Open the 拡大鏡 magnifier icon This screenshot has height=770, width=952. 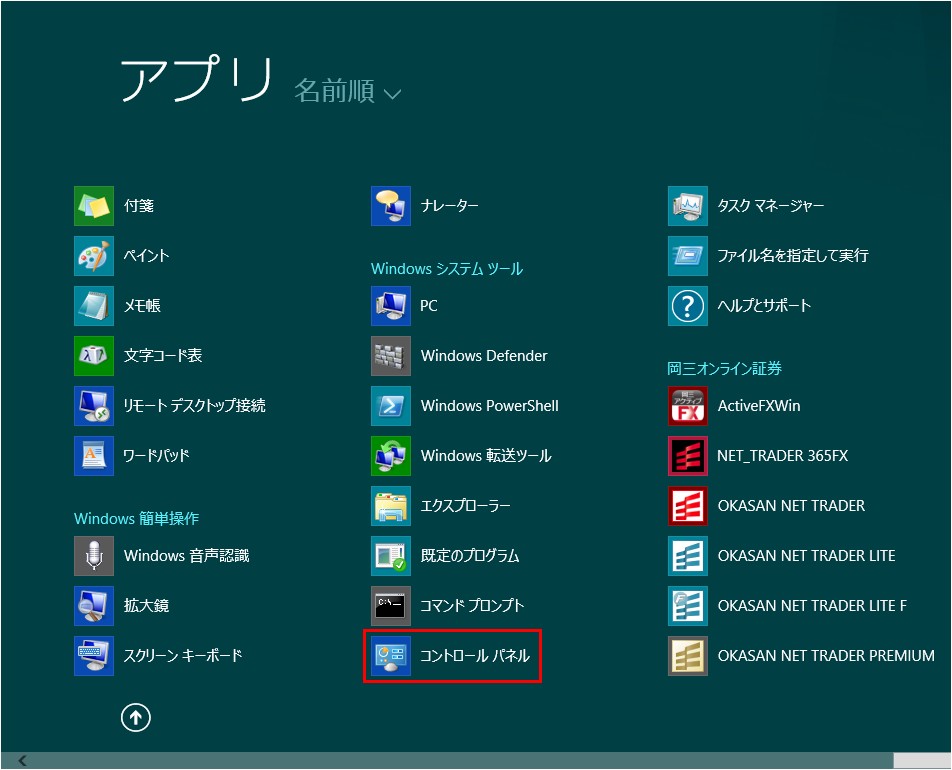point(94,605)
